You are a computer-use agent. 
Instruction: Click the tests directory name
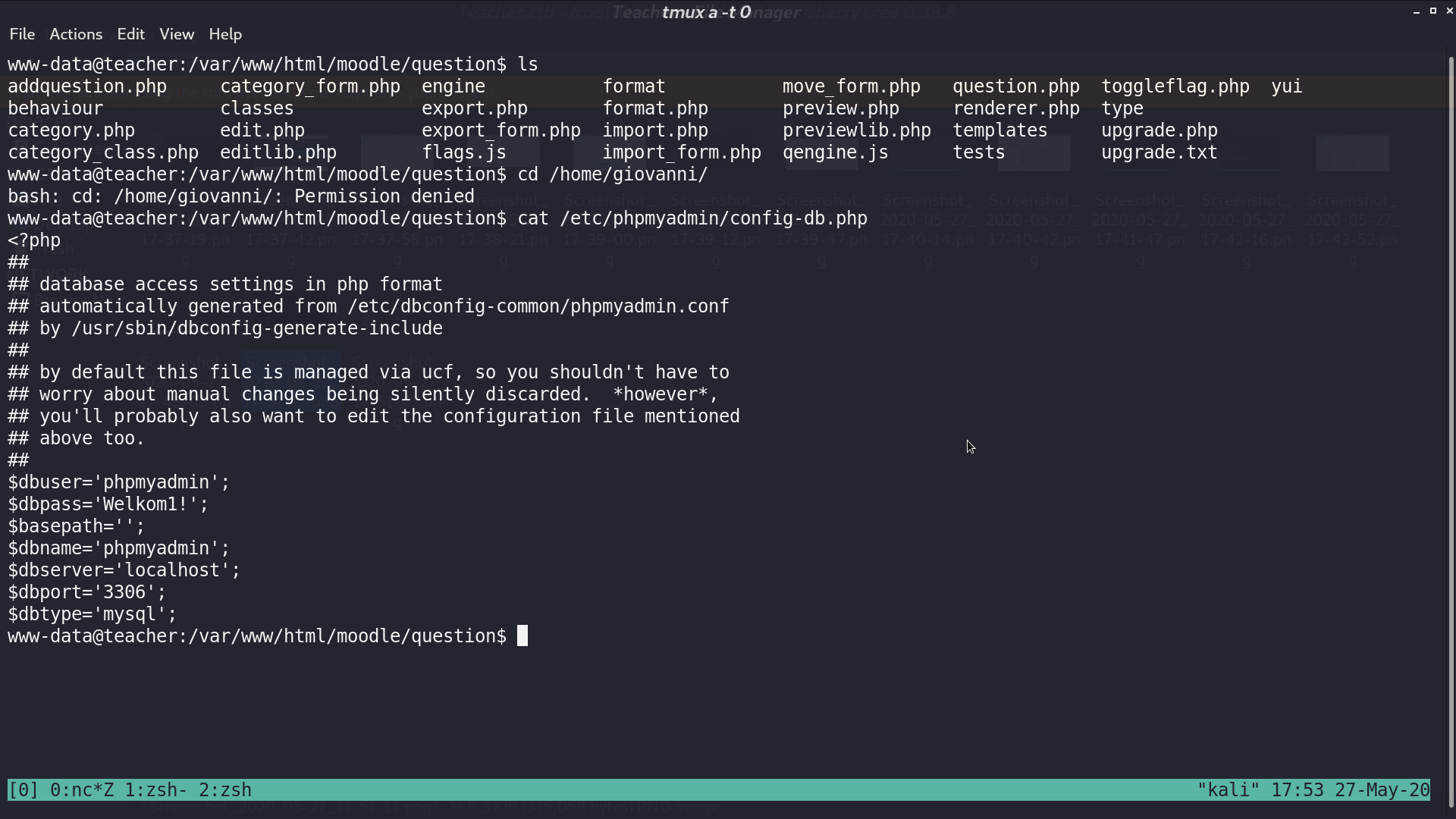[979, 152]
